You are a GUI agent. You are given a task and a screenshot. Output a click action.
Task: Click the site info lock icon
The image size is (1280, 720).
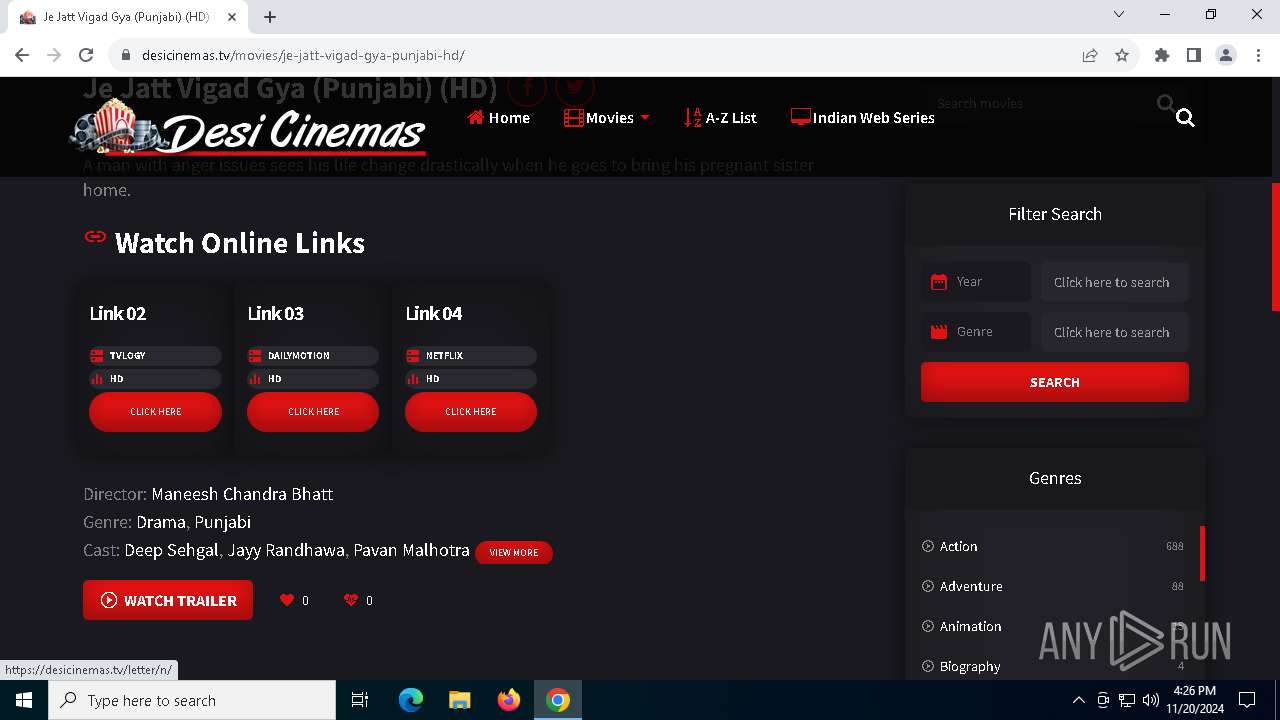125,56
